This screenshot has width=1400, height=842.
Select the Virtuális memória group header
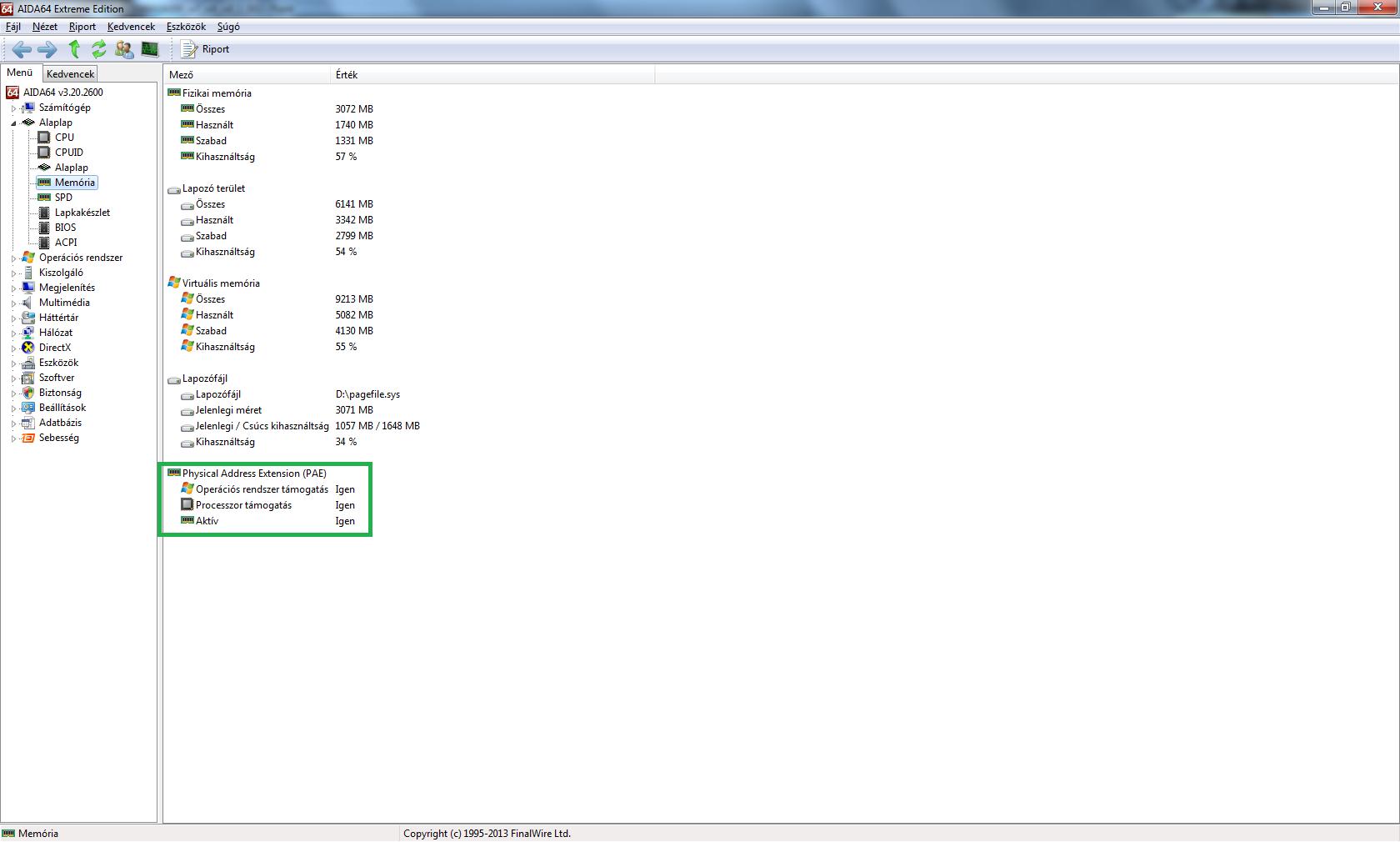pyautogui.click(x=221, y=283)
